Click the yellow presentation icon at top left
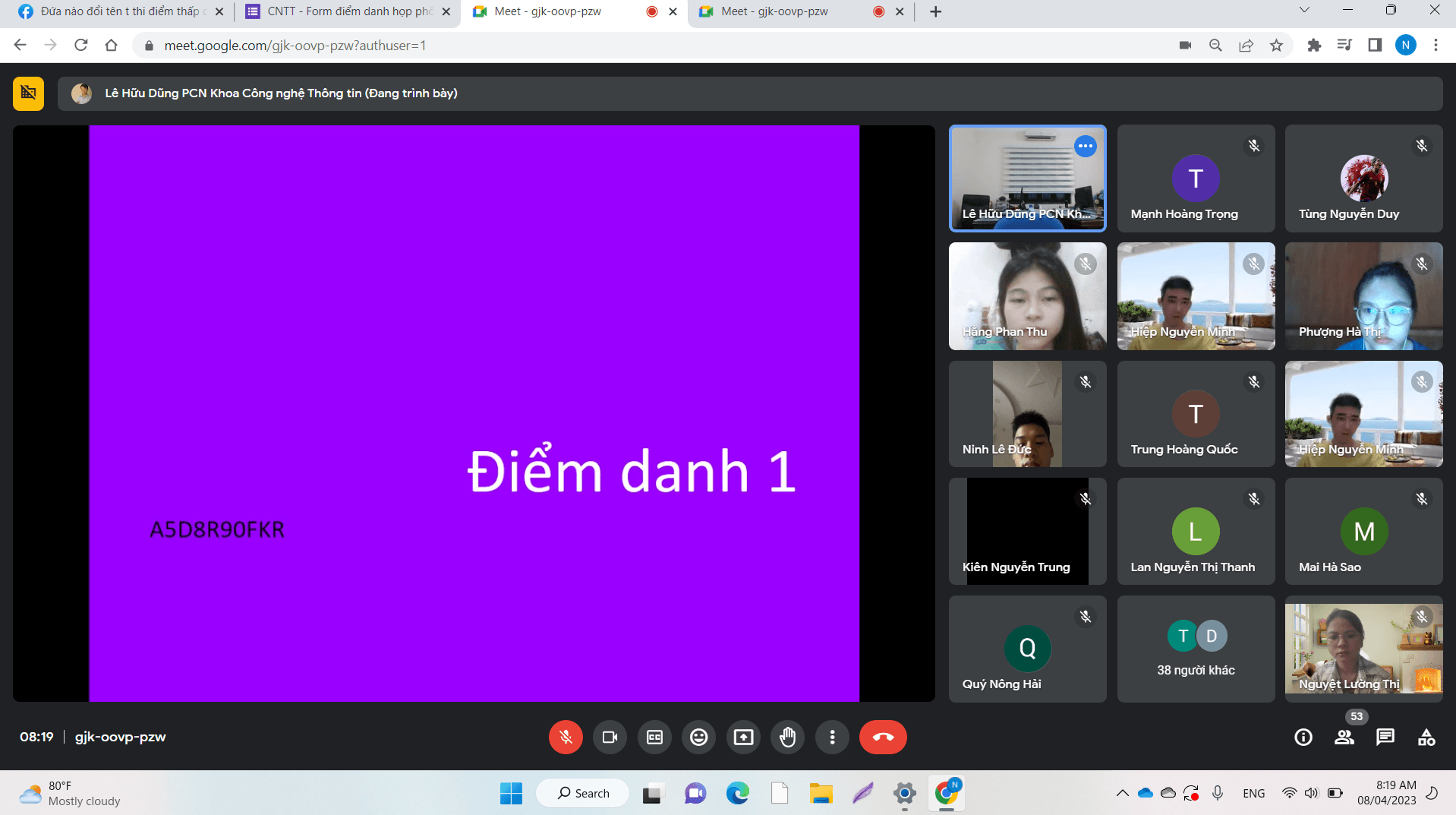Image resolution: width=1456 pixels, height=815 pixels. (x=28, y=93)
